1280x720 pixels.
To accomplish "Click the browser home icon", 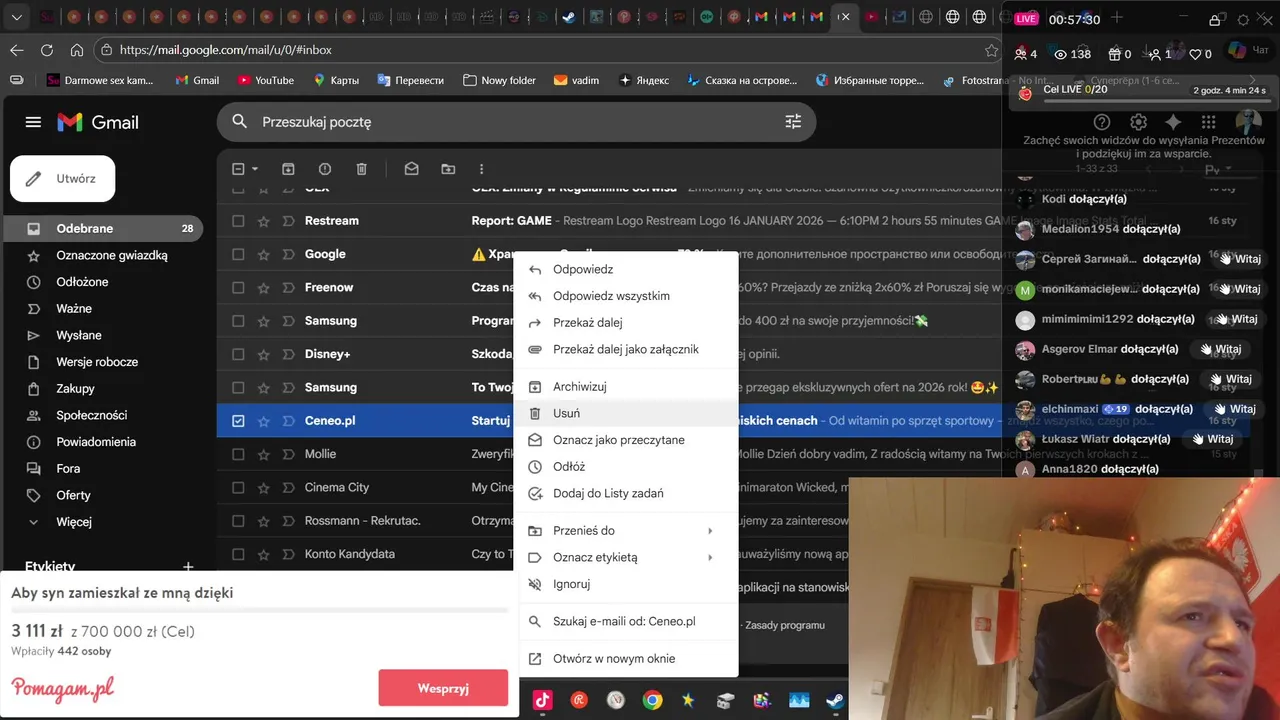I will click(x=77, y=50).
